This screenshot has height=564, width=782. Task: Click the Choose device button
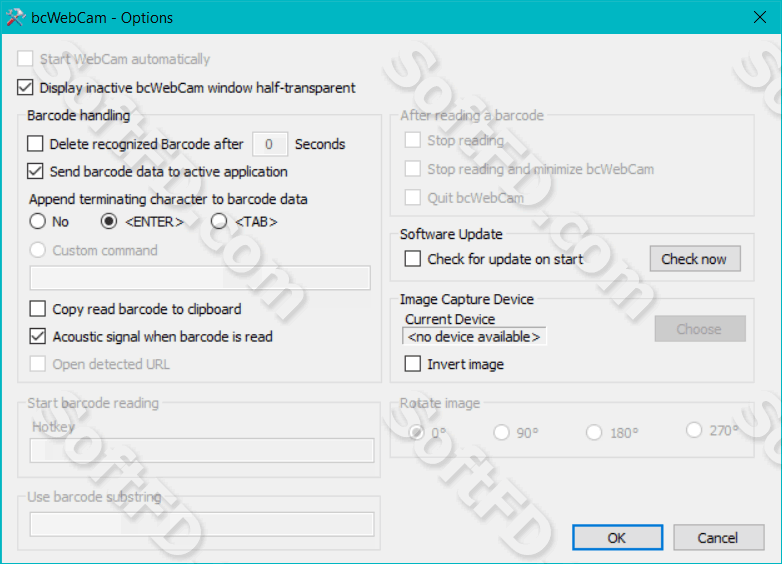pyautogui.click(x=700, y=329)
